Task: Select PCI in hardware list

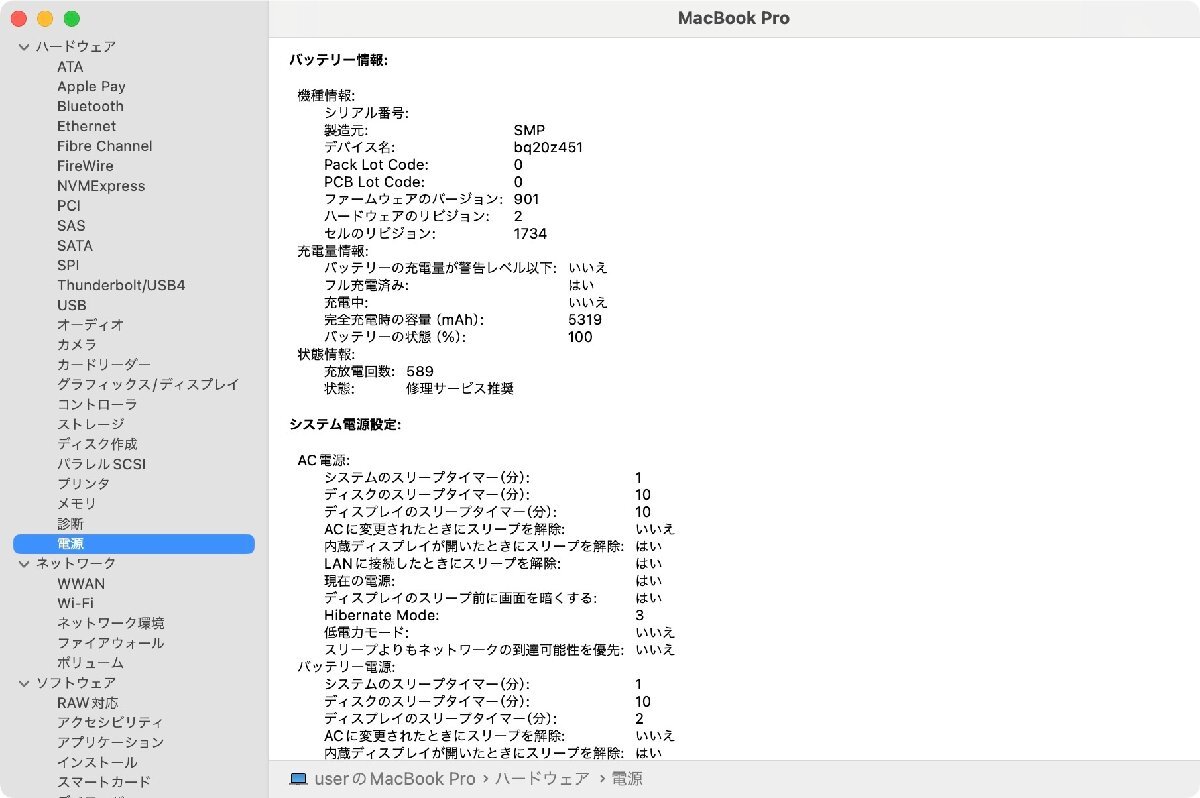Action: click(x=69, y=206)
